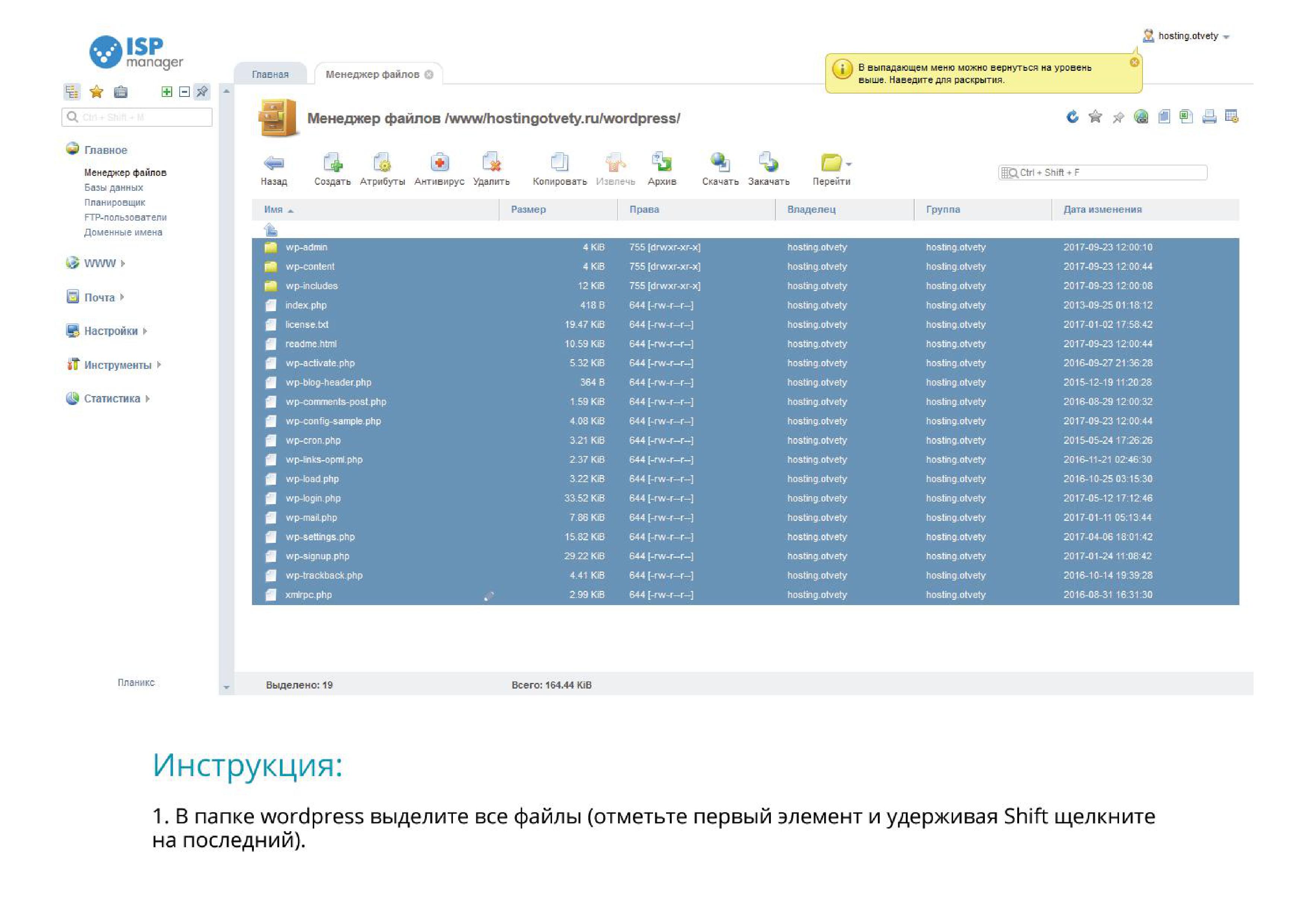Select the xmlrpc.php file row

point(745,594)
